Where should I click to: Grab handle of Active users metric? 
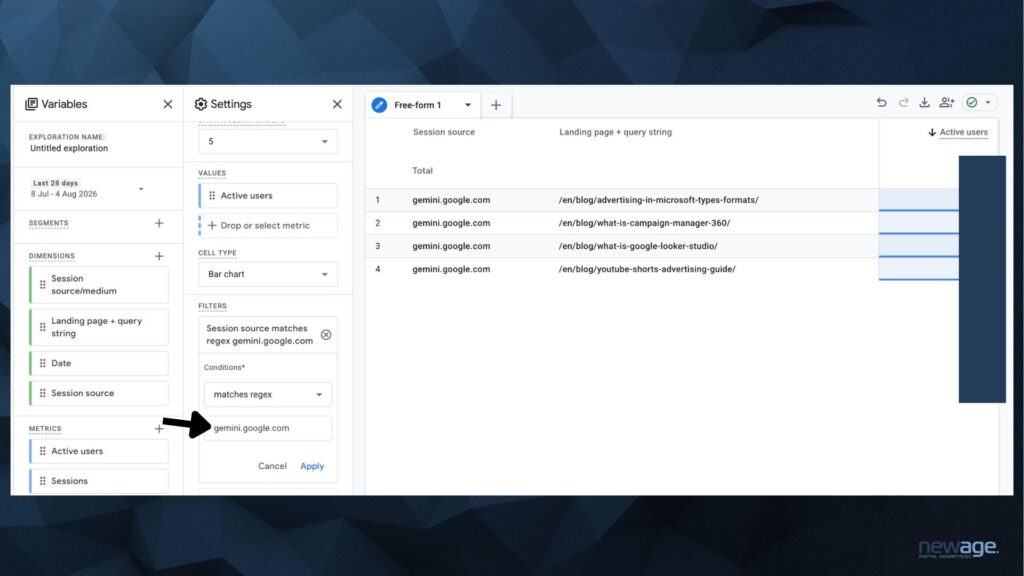click(x=42, y=451)
